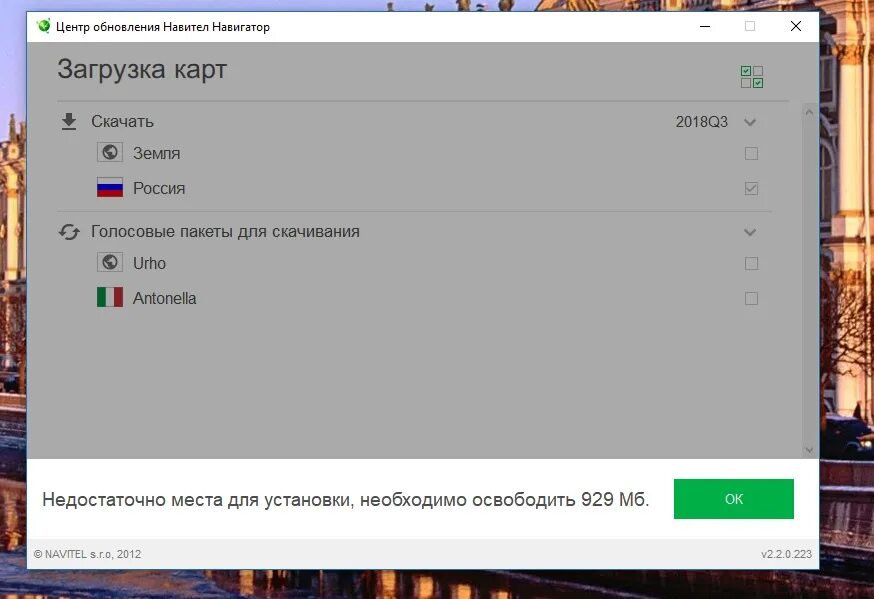This screenshot has height=599, width=874.
Task: Close the Navitel update center window
Action: [x=796, y=26]
